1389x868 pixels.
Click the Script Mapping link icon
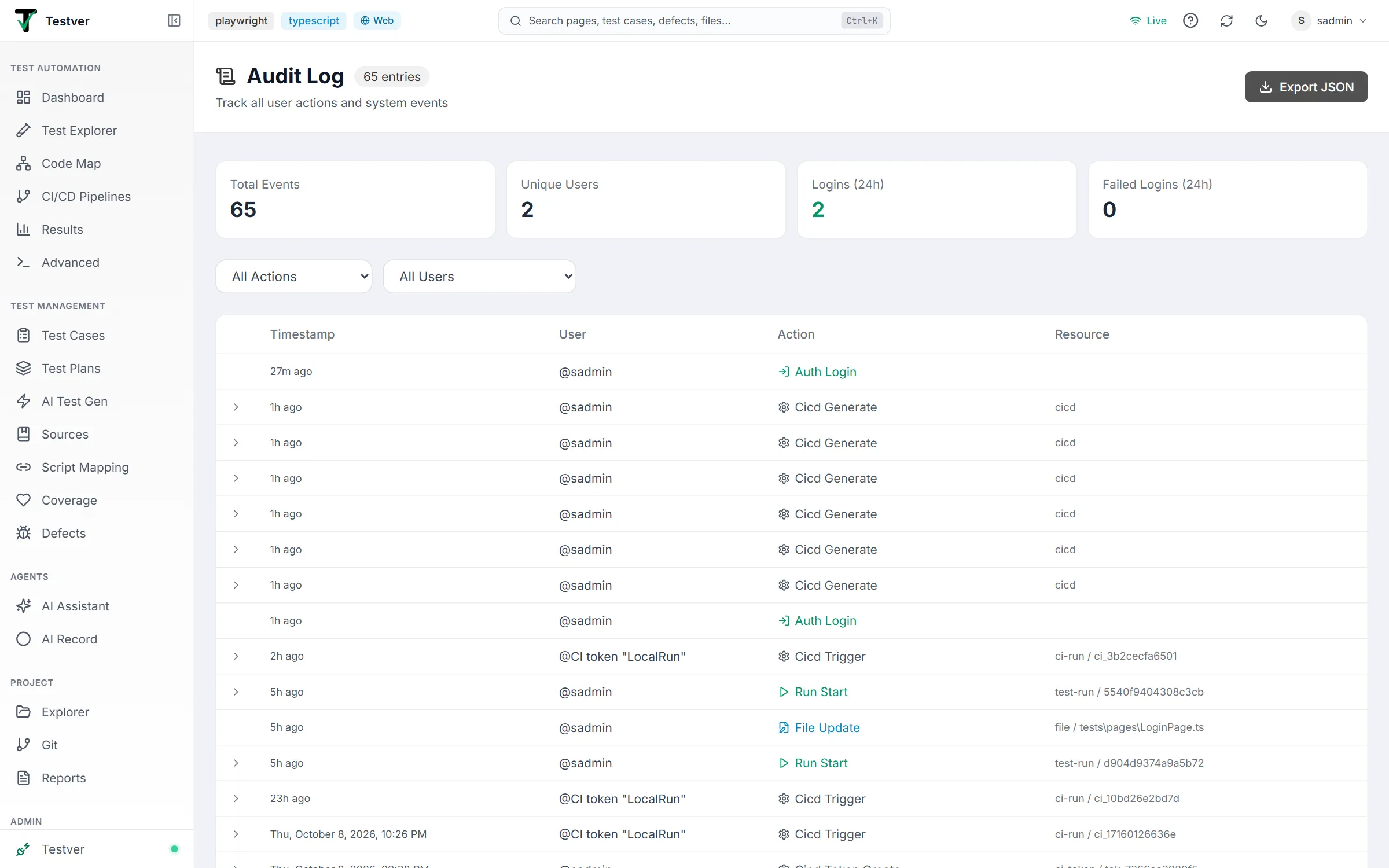pos(23,467)
